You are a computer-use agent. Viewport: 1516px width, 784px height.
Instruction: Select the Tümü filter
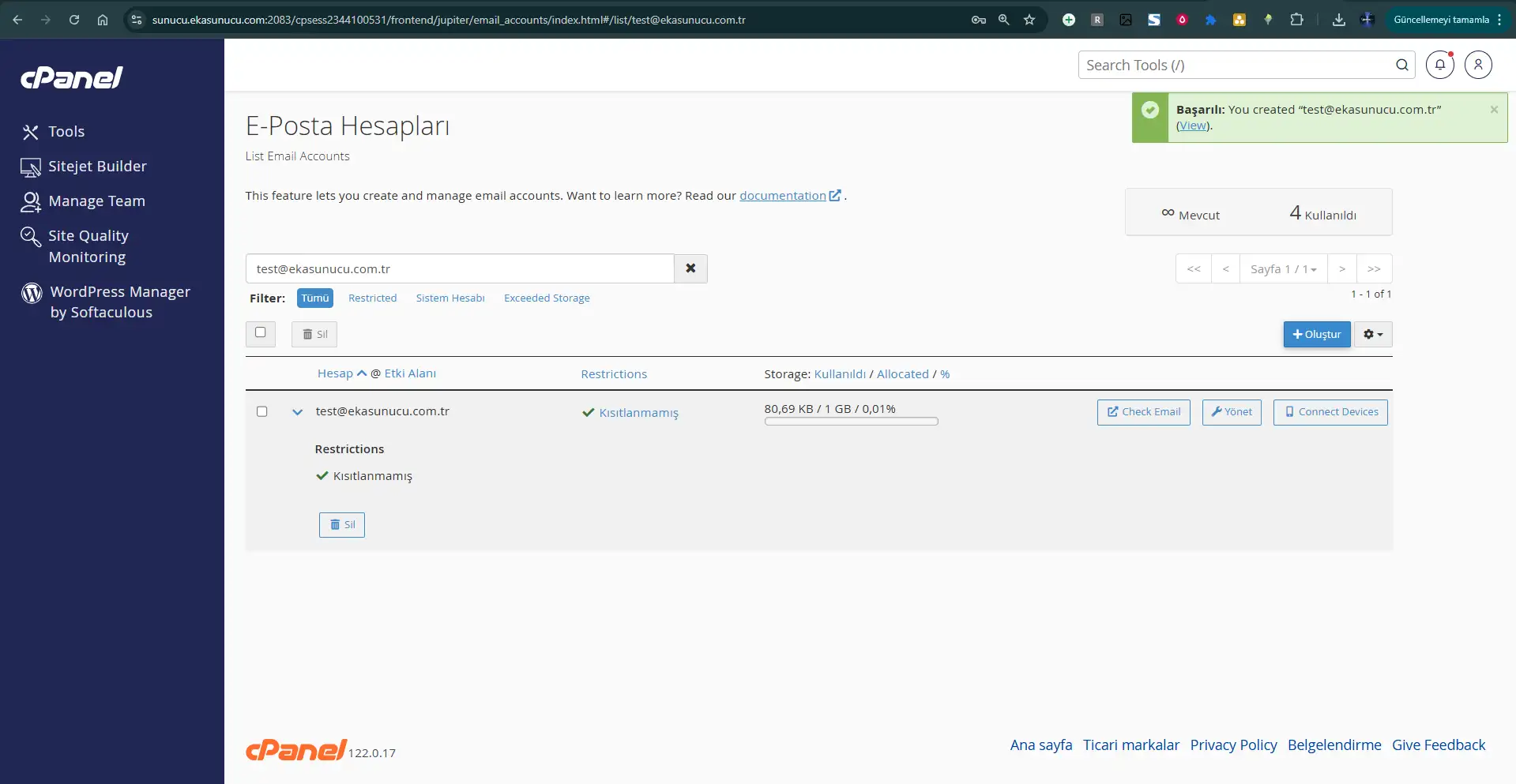315,298
